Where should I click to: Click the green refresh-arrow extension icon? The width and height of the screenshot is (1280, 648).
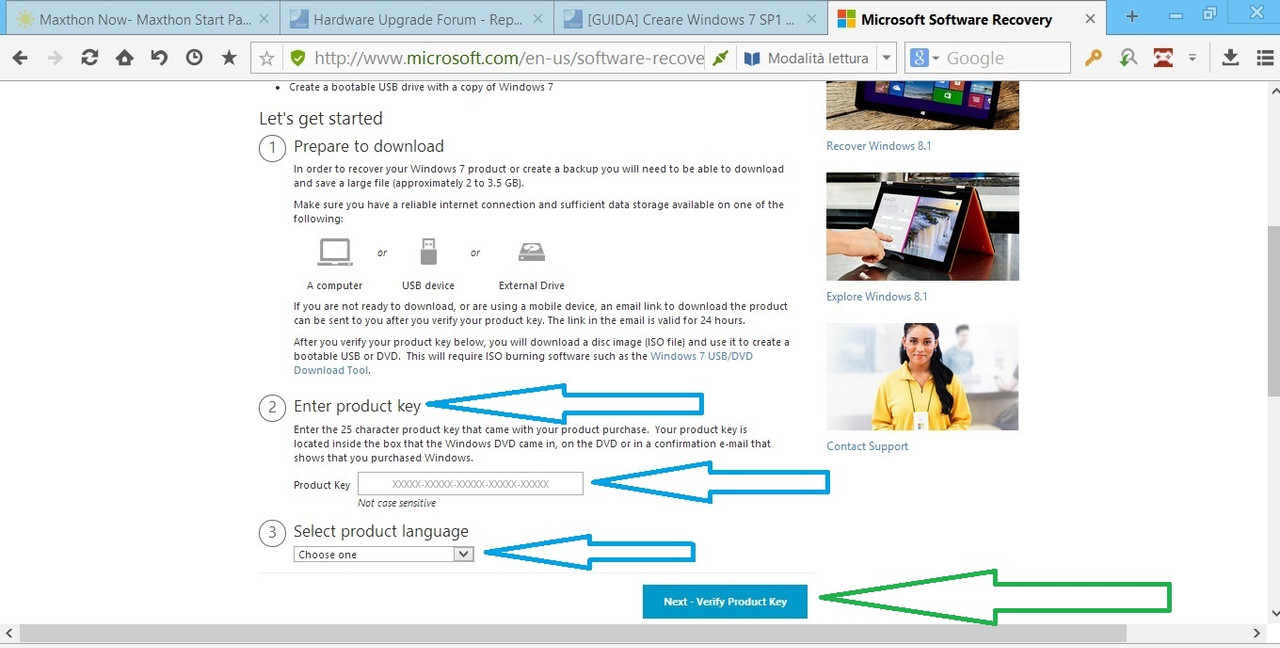[x=1128, y=58]
